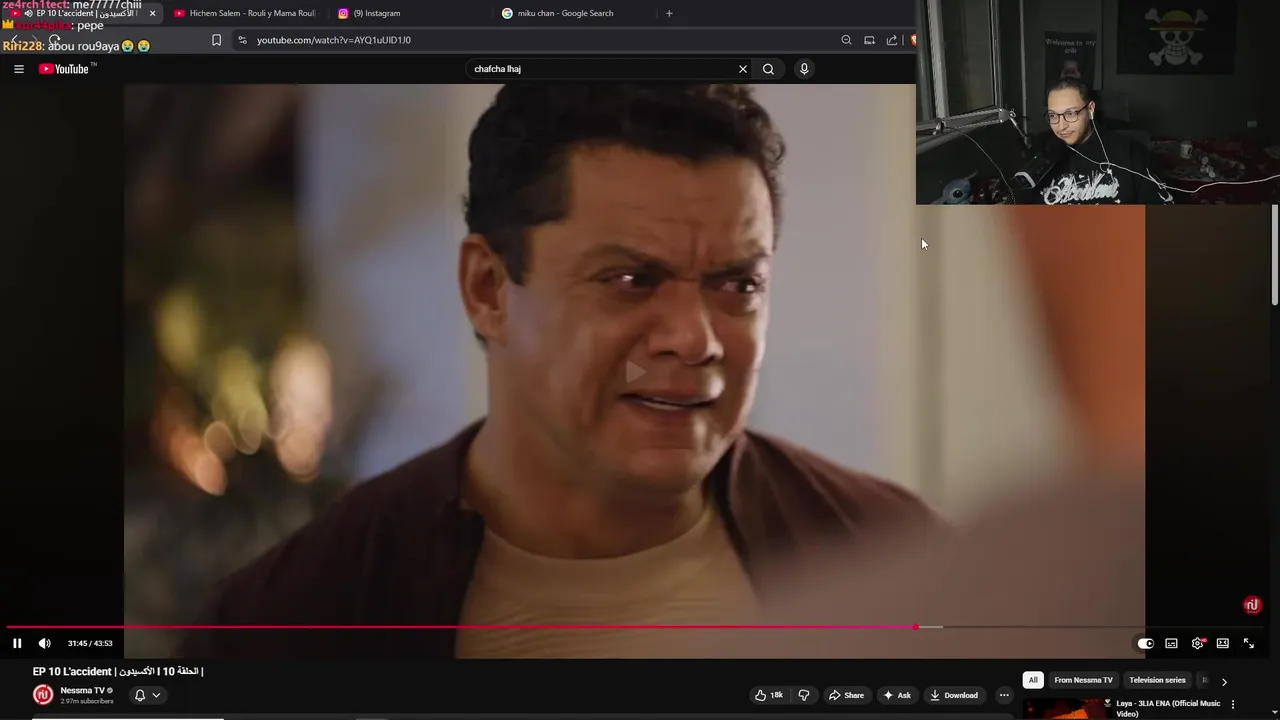The image size is (1280, 720).
Task: Click the Ask button
Action: (x=896, y=695)
